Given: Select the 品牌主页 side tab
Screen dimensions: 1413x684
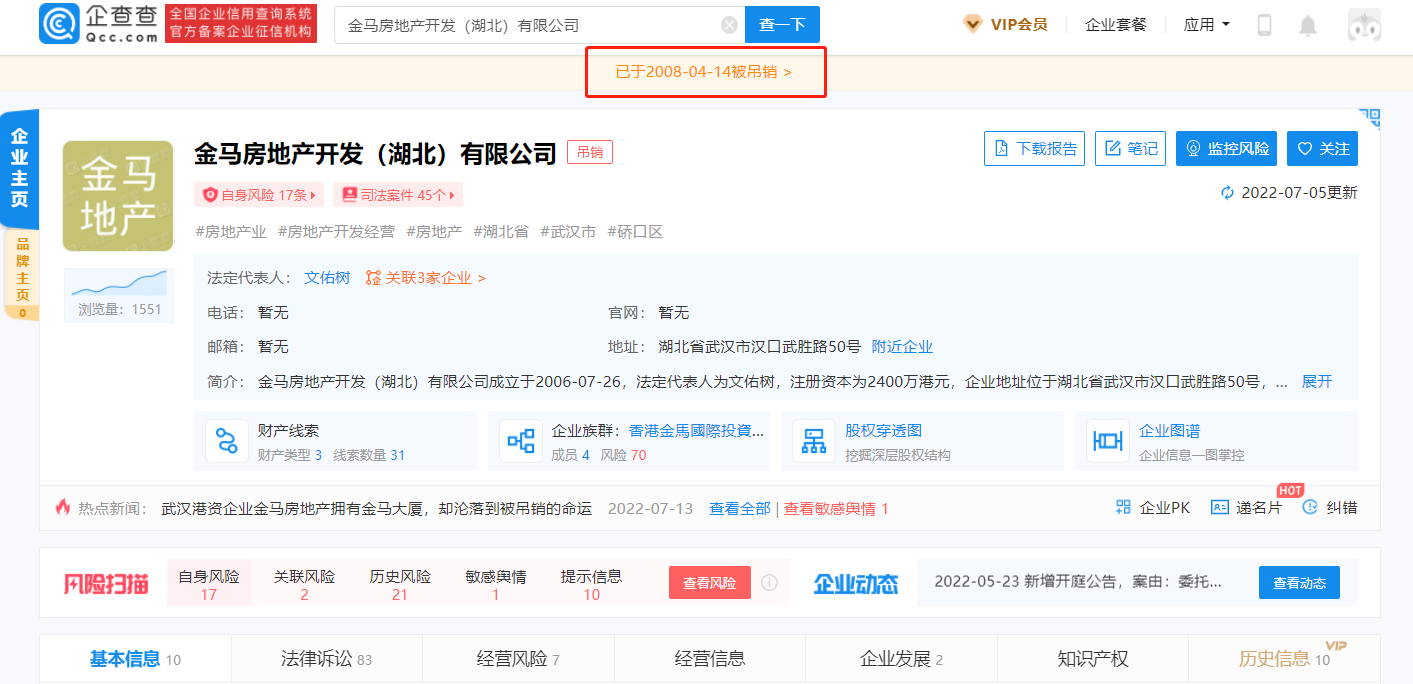Looking at the screenshot, I should (22, 276).
